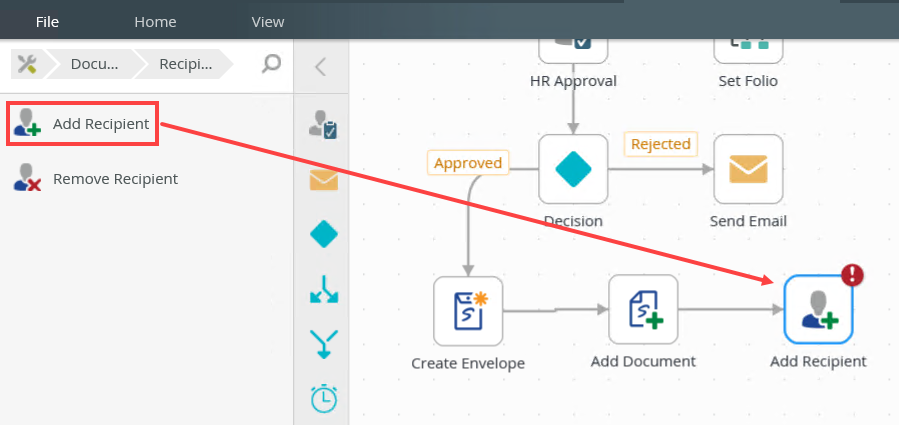The image size is (899, 425).
Task: Select the User Task icon in favorites bar
Action: pos(323,124)
